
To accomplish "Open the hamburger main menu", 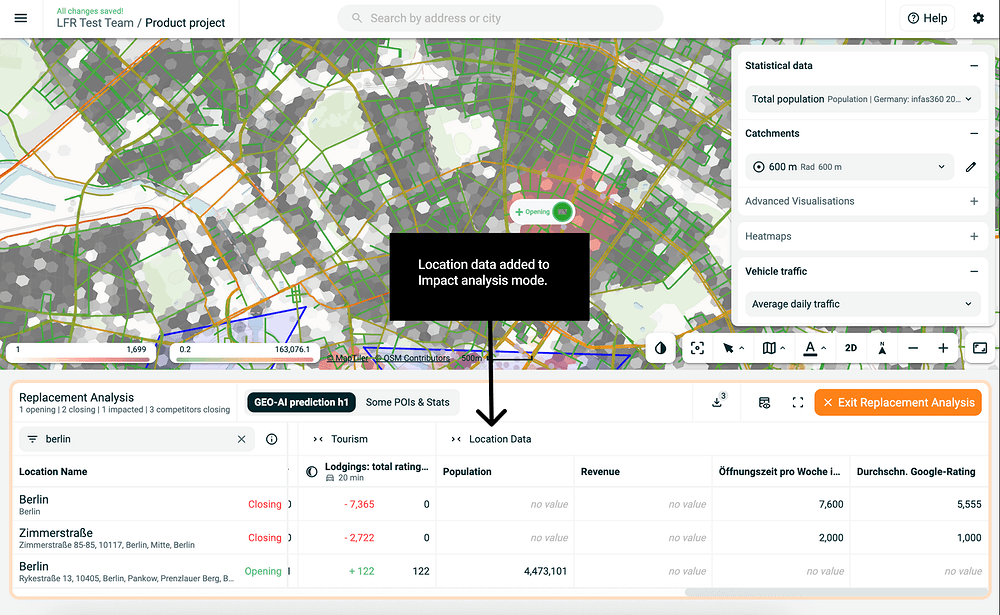I will (20, 18).
